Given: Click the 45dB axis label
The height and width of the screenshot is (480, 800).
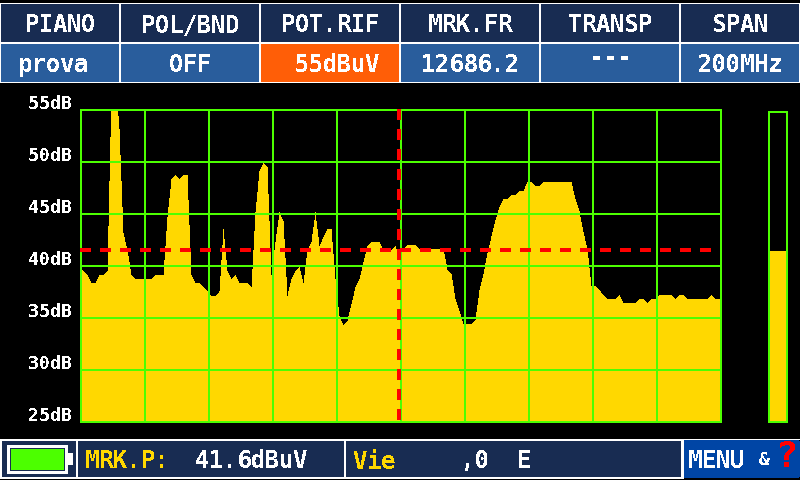Looking at the screenshot, I should (49, 207).
